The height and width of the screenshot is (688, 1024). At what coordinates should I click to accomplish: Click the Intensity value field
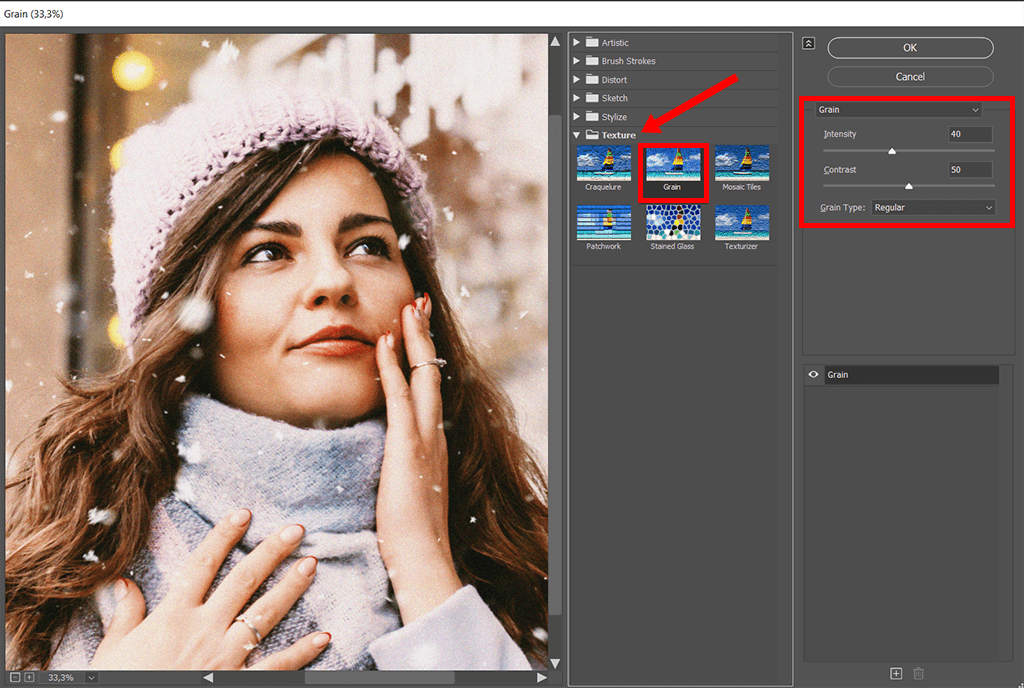[970, 134]
